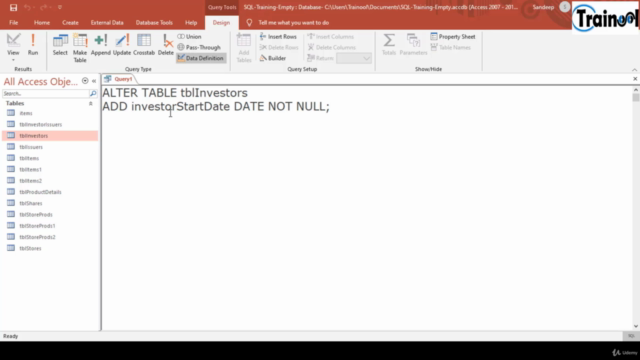Viewport: 640px width, 360px height.
Task: Open the Builder tool
Action: [x=273, y=58]
